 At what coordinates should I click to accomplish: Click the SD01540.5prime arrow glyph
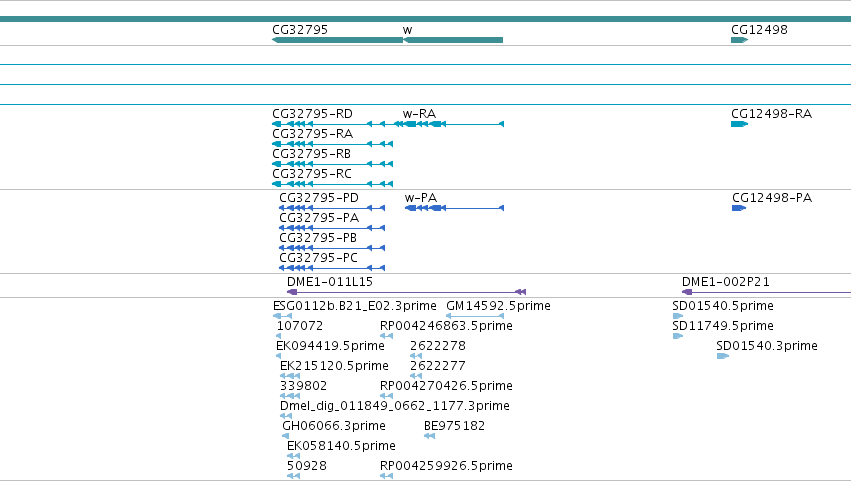pos(677,316)
